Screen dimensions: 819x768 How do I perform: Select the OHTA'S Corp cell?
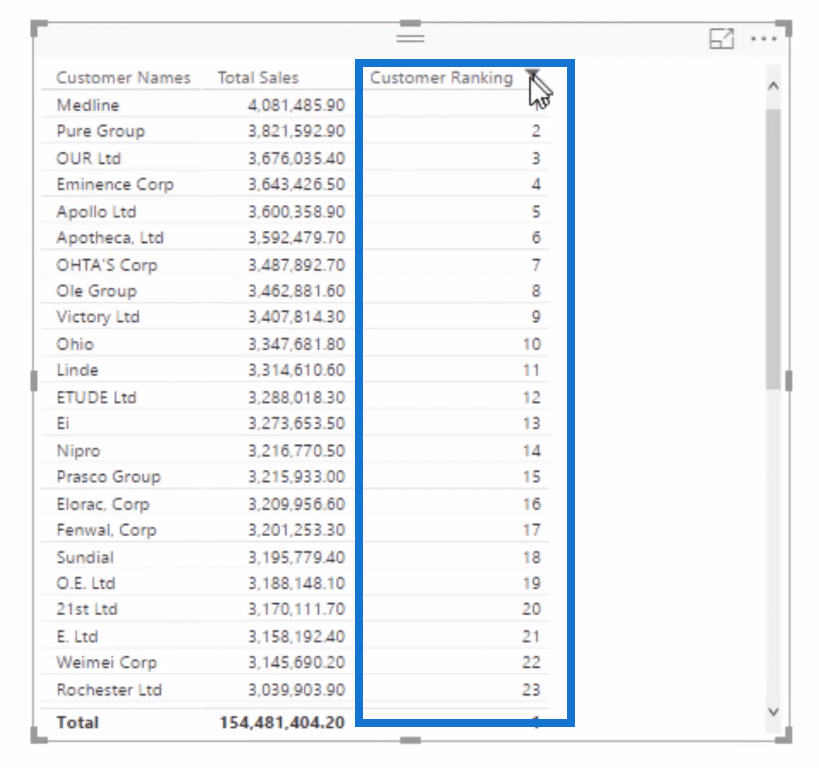(x=107, y=265)
